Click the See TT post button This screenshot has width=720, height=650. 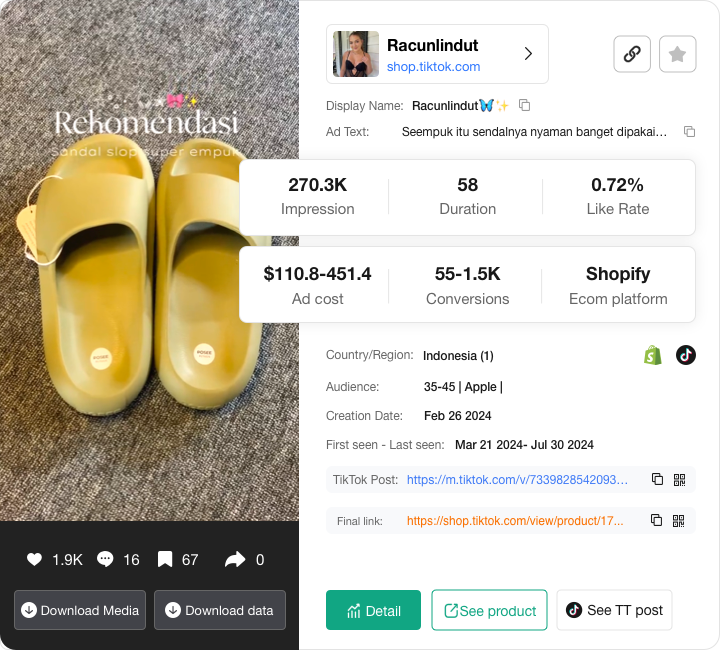(614, 610)
